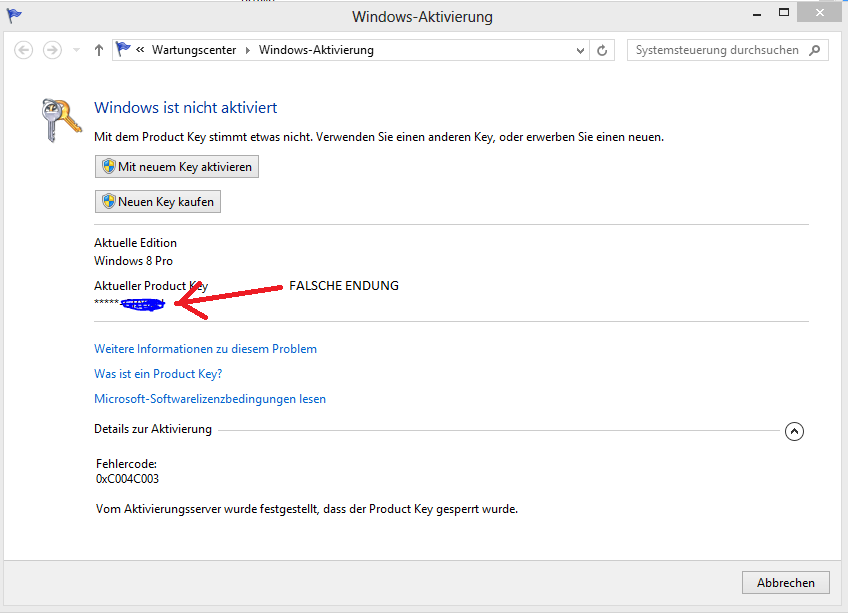Collapse the Details zur Aktivierung section

[x=794, y=431]
